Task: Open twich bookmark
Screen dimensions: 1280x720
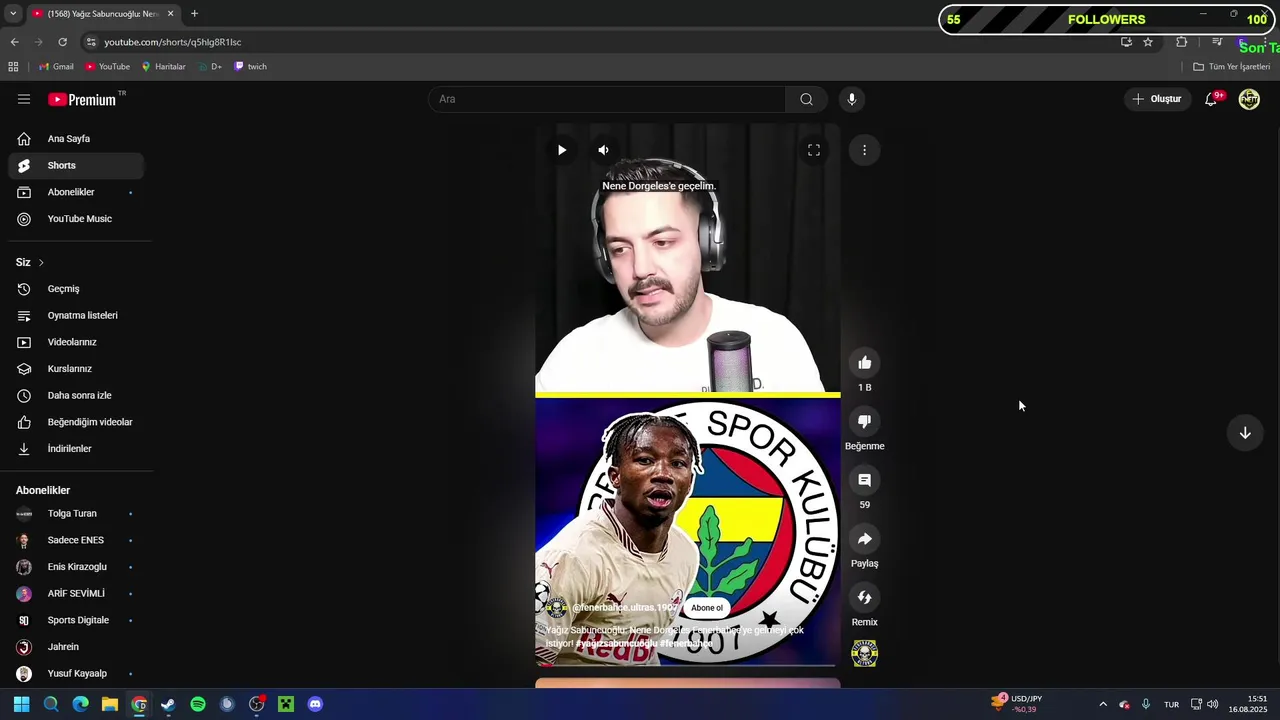Action: click(250, 67)
